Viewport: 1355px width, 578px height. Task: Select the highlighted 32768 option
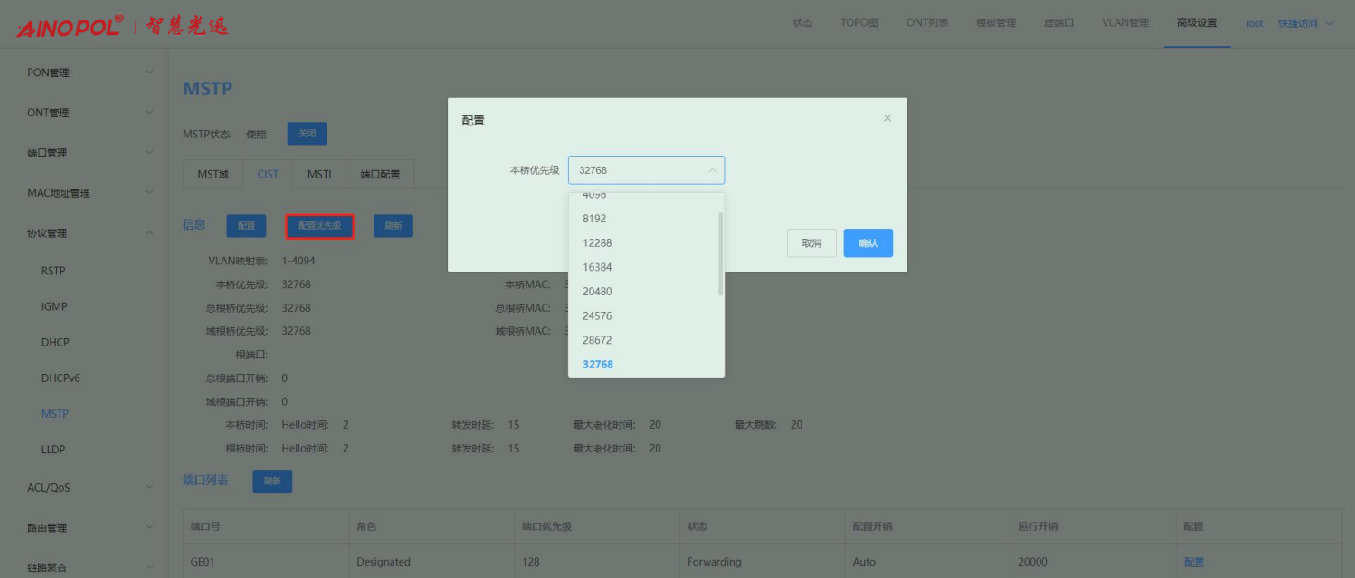[x=597, y=364]
